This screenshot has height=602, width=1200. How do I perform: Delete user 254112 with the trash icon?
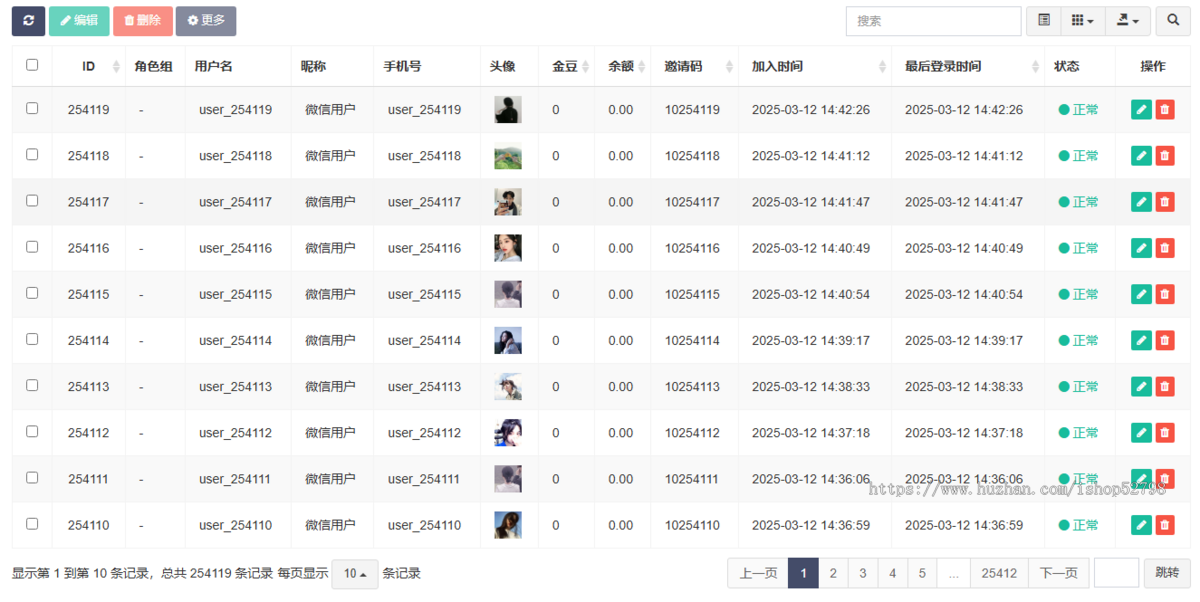(1165, 433)
